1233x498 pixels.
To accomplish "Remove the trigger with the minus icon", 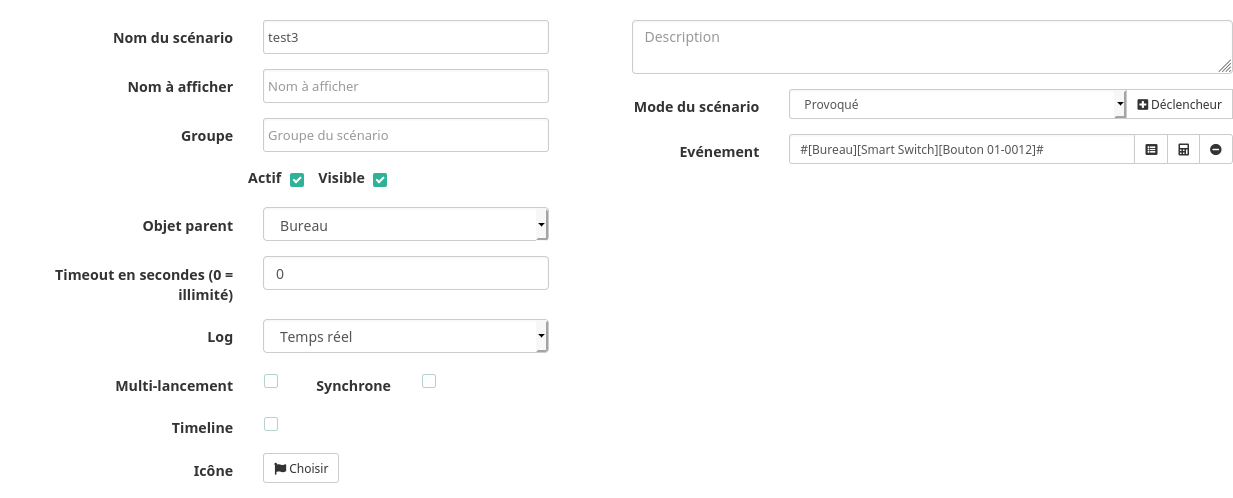I will pos(1216,149).
